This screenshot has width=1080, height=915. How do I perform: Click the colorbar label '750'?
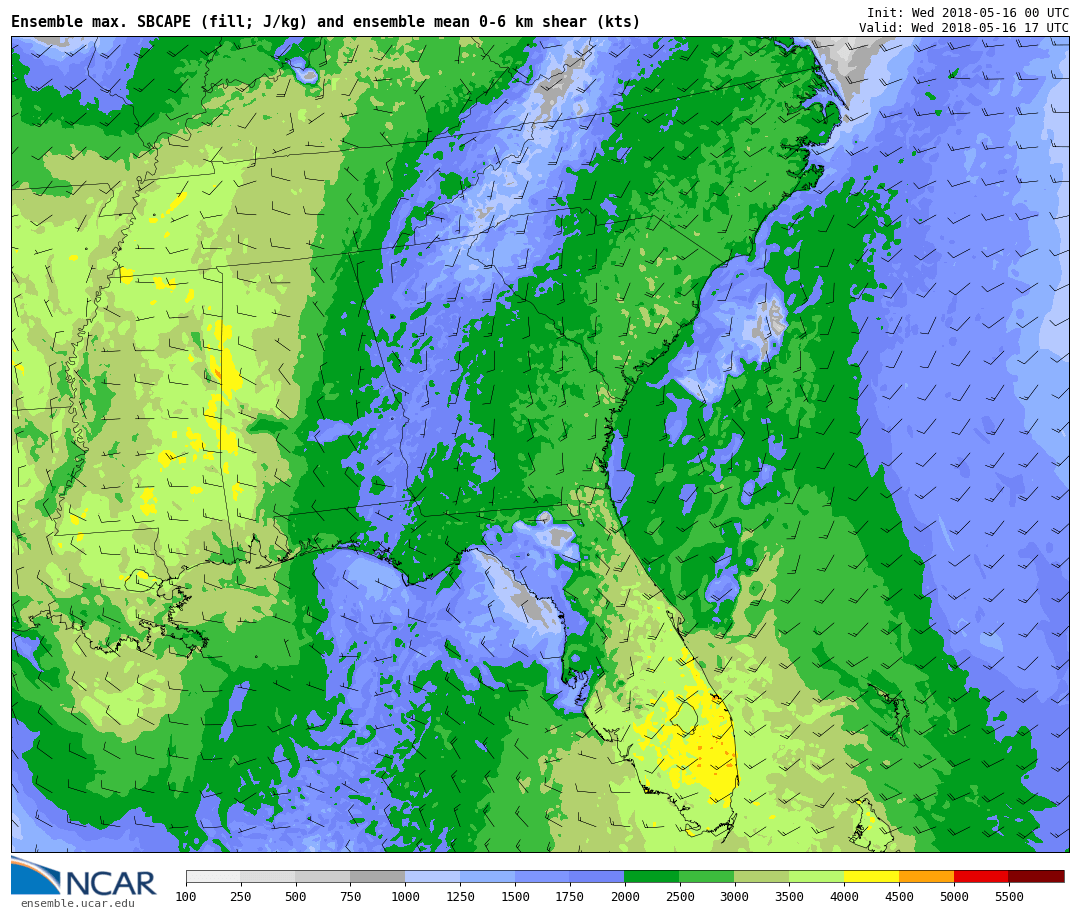(x=351, y=896)
